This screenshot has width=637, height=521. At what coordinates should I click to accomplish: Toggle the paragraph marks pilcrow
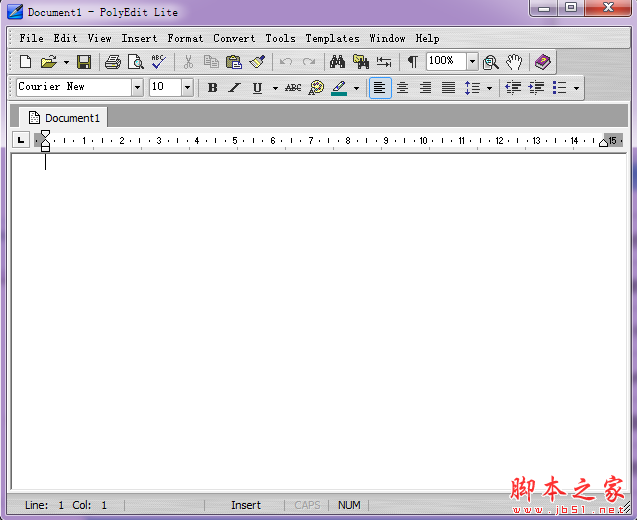(x=413, y=62)
